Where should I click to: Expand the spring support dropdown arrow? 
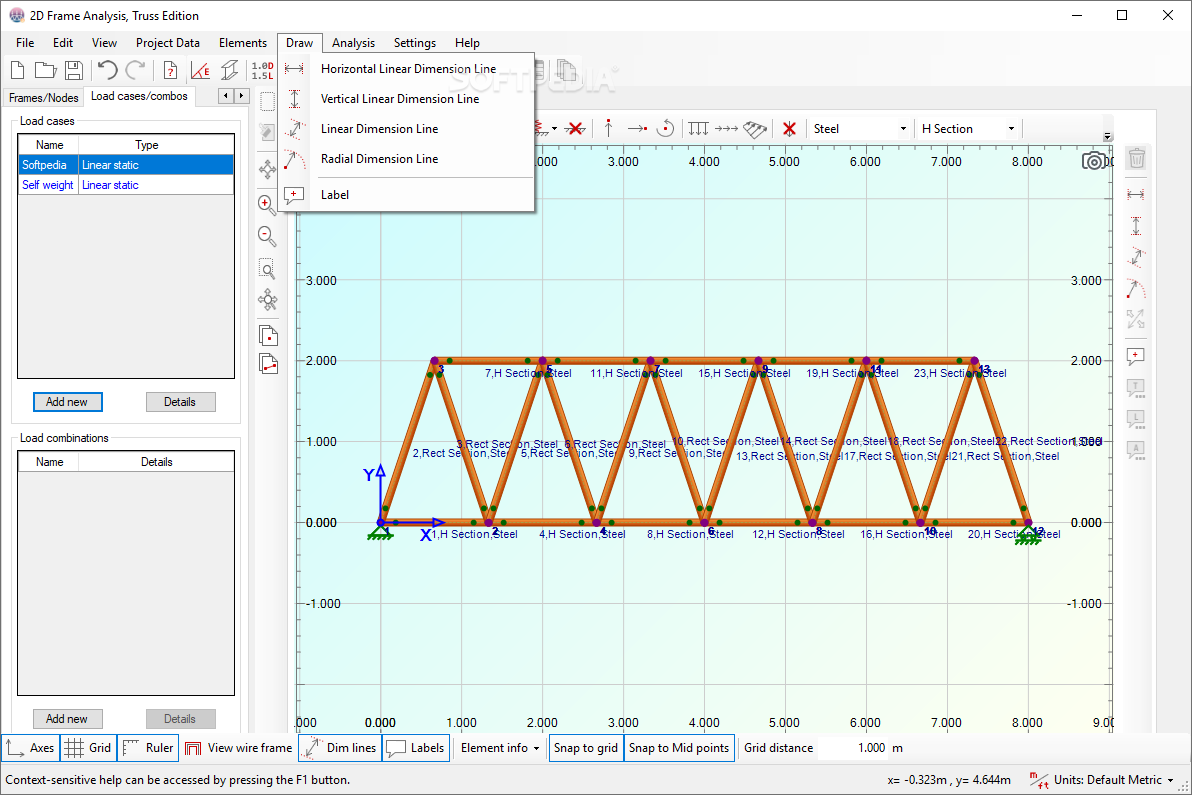(554, 129)
